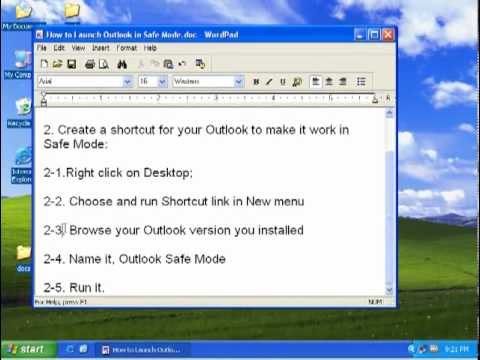This screenshot has width=480, height=360.
Task: Align text right
Action: 343,82
